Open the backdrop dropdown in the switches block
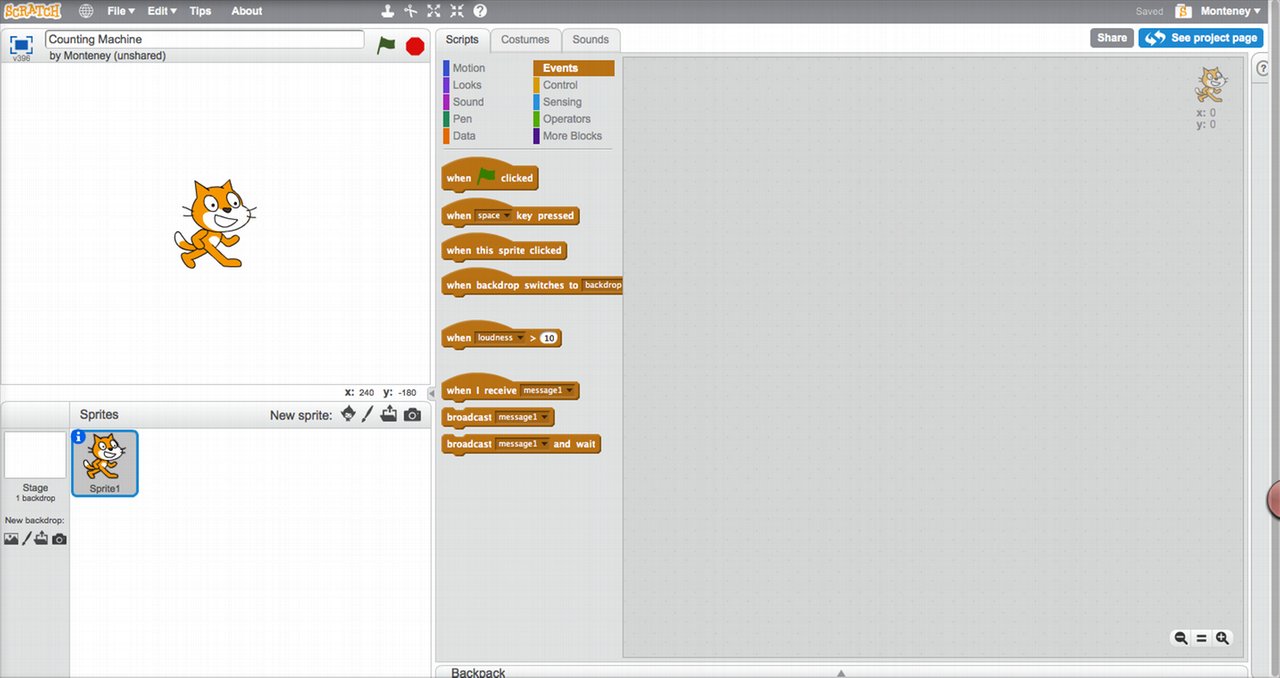The width and height of the screenshot is (1280, 678). (x=603, y=284)
